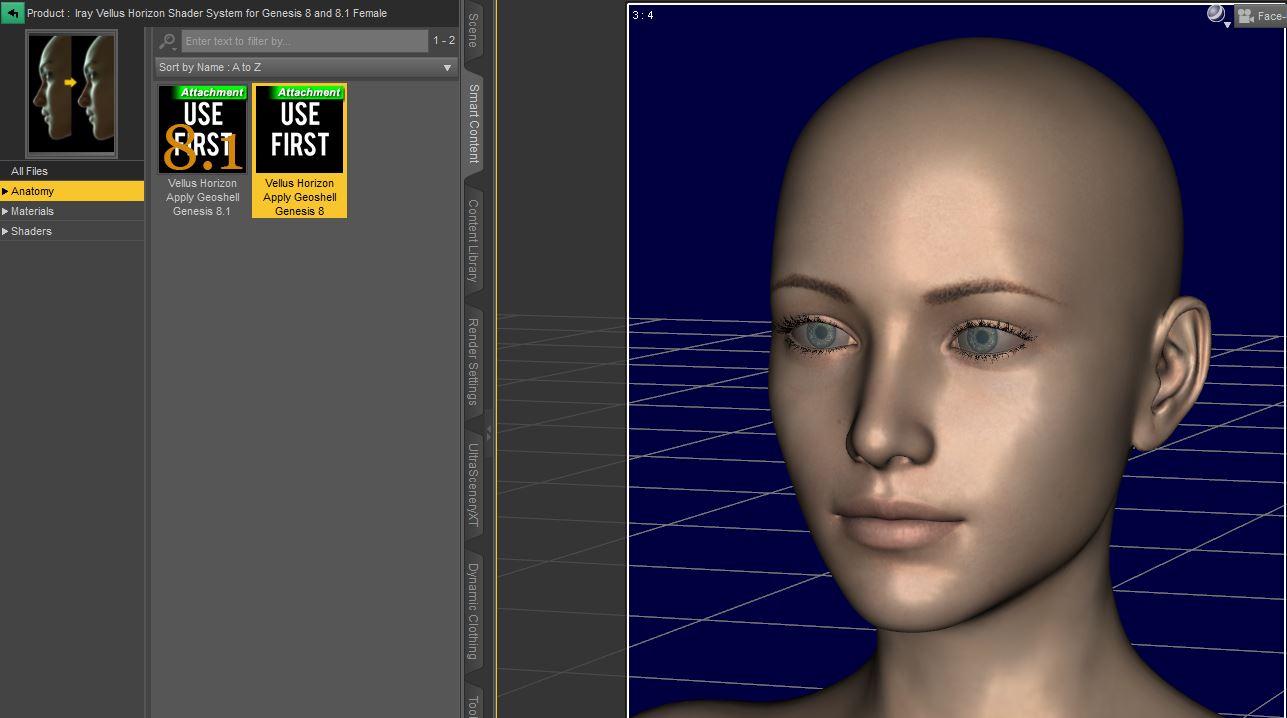Switch to the Content Library tab
This screenshot has height=718, width=1287.
tap(473, 240)
